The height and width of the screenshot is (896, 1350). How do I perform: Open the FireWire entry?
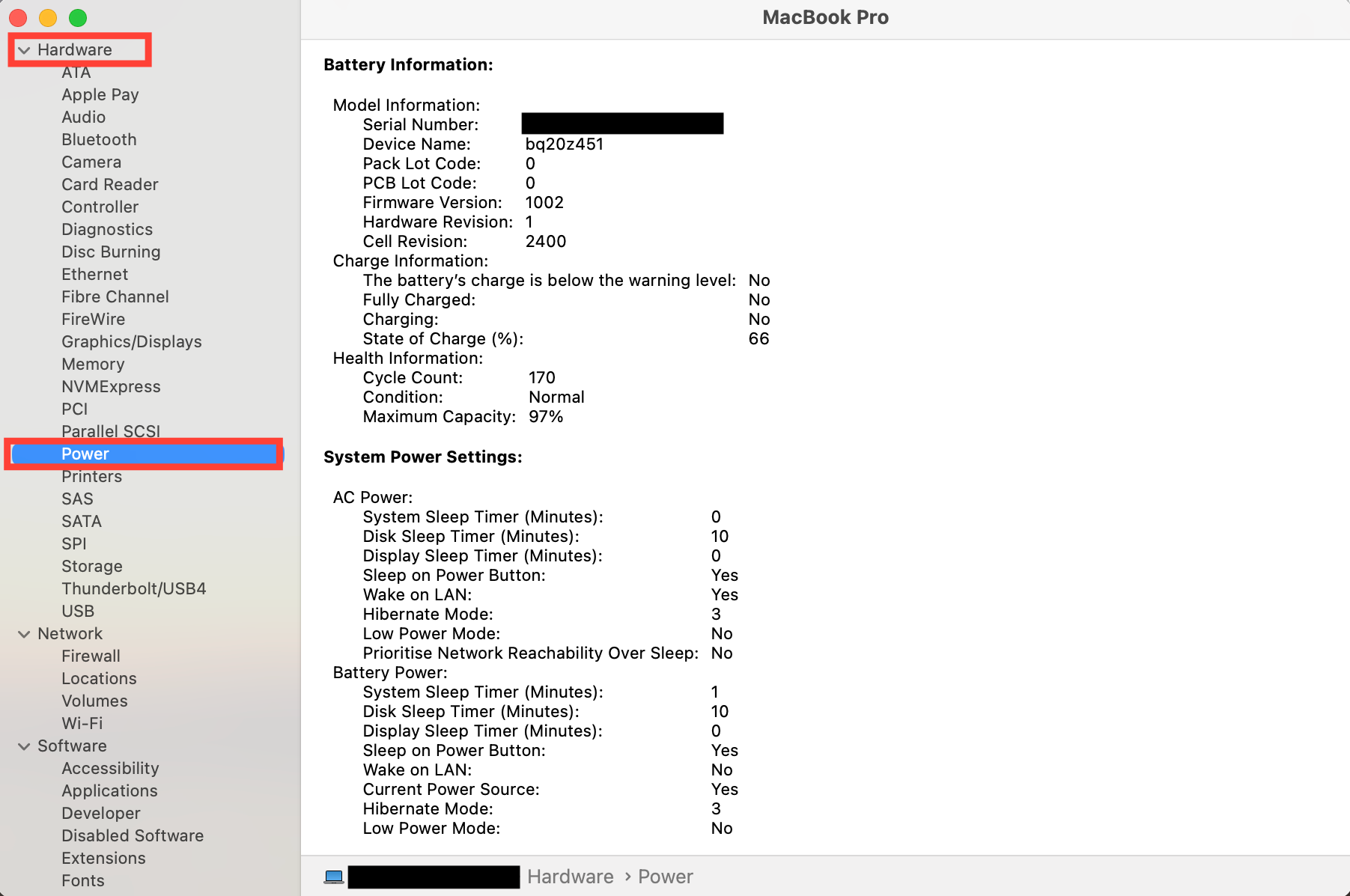94,320
